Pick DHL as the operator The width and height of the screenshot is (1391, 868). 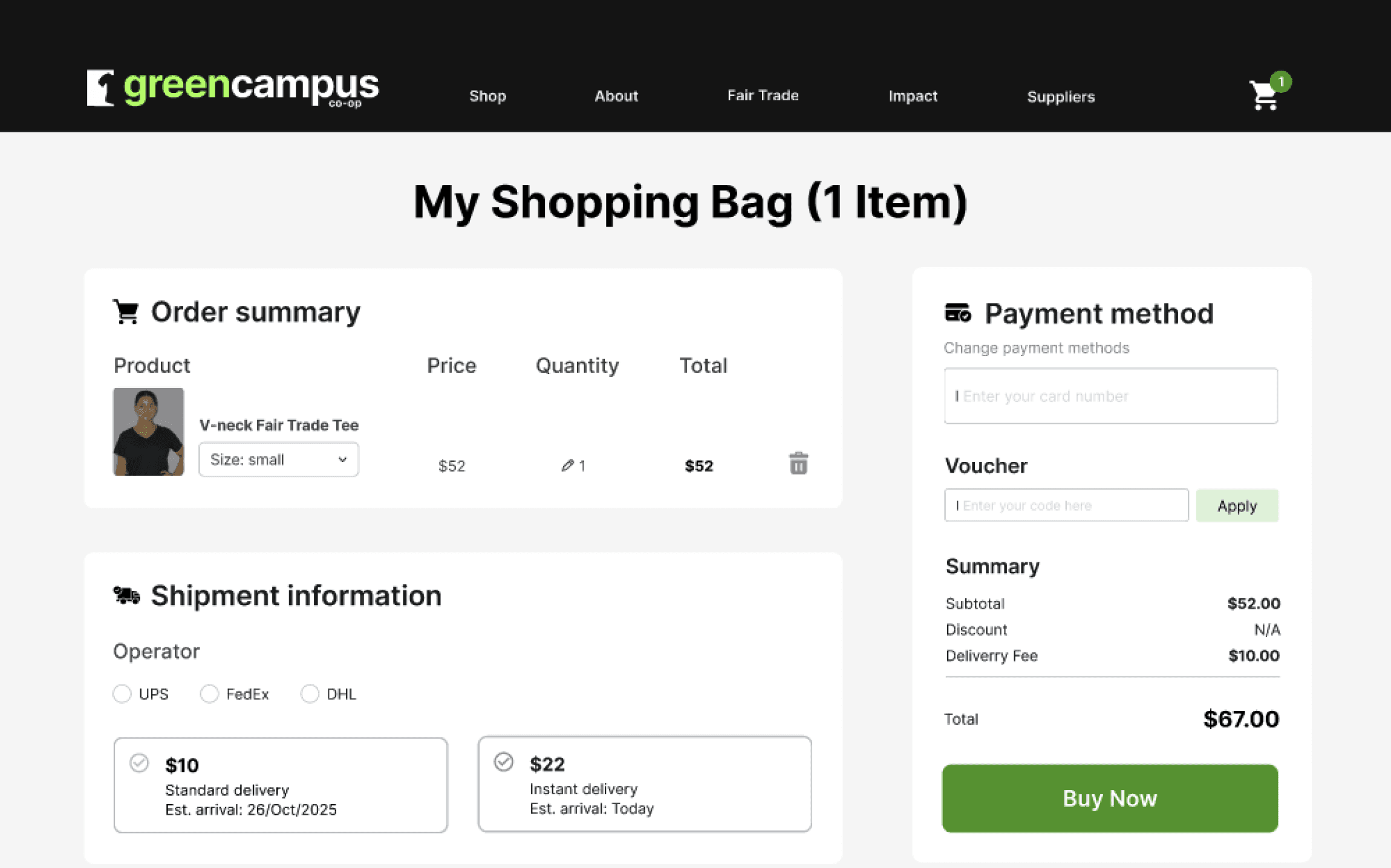coord(310,693)
